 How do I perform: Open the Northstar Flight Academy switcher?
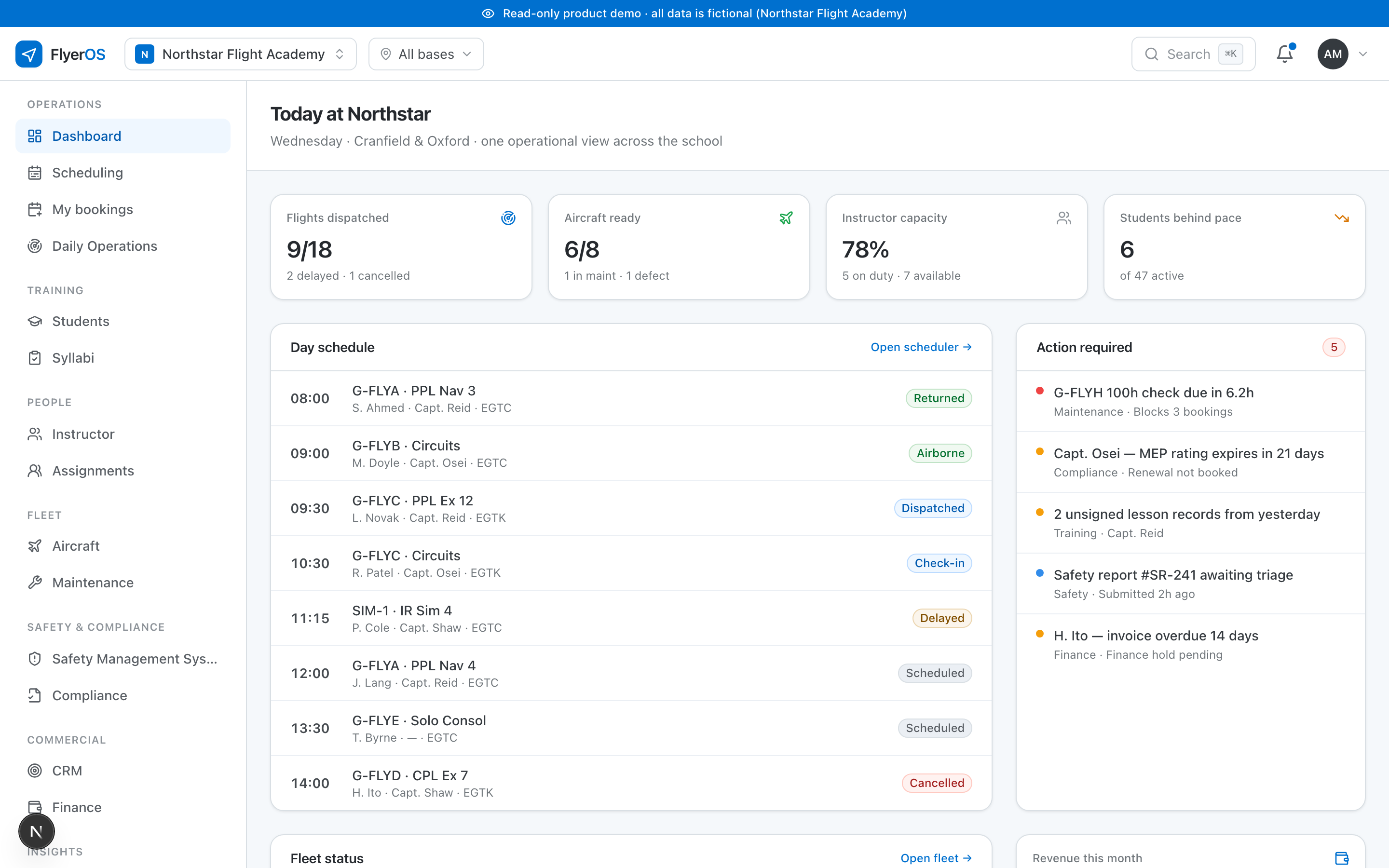pyautogui.click(x=241, y=54)
